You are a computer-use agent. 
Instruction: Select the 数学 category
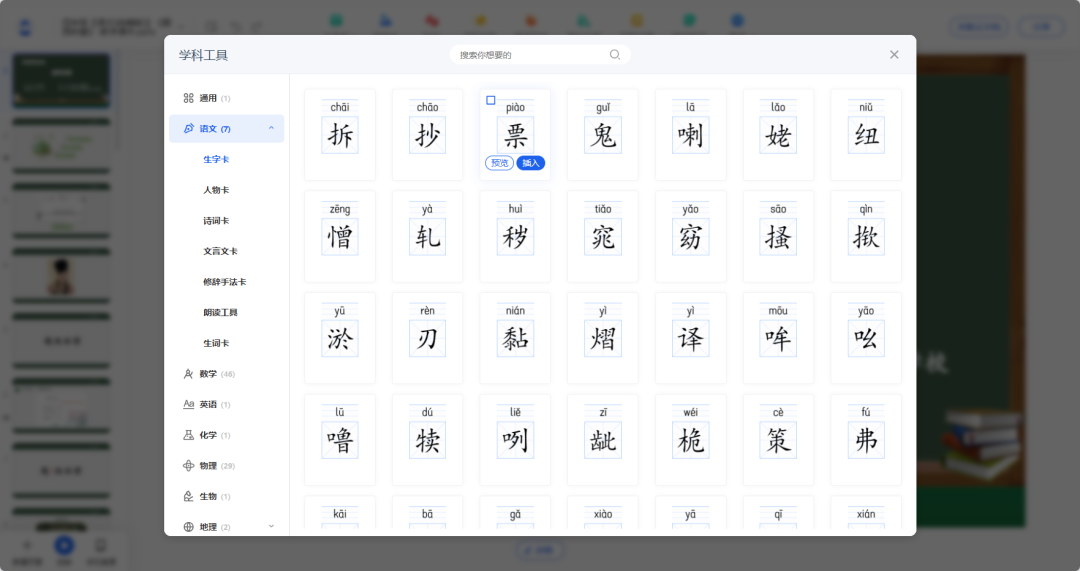226,374
